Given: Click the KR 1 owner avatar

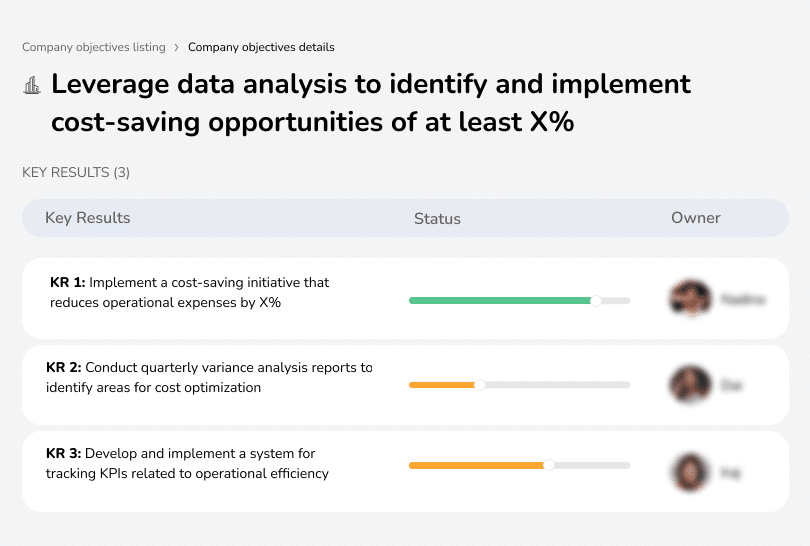Looking at the screenshot, I should pos(690,299).
